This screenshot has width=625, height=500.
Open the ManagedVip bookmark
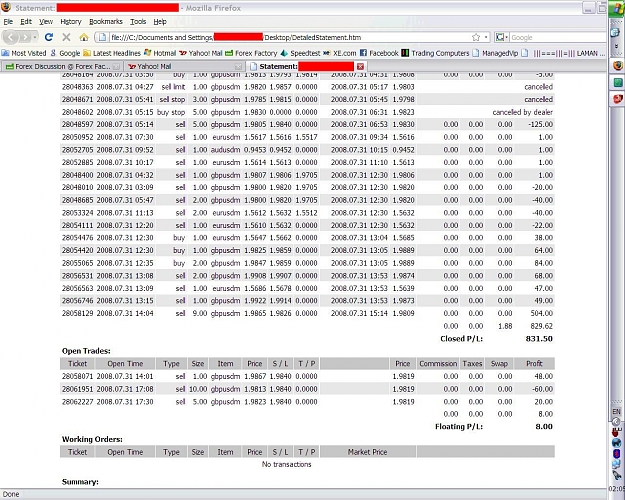[x=495, y=53]
